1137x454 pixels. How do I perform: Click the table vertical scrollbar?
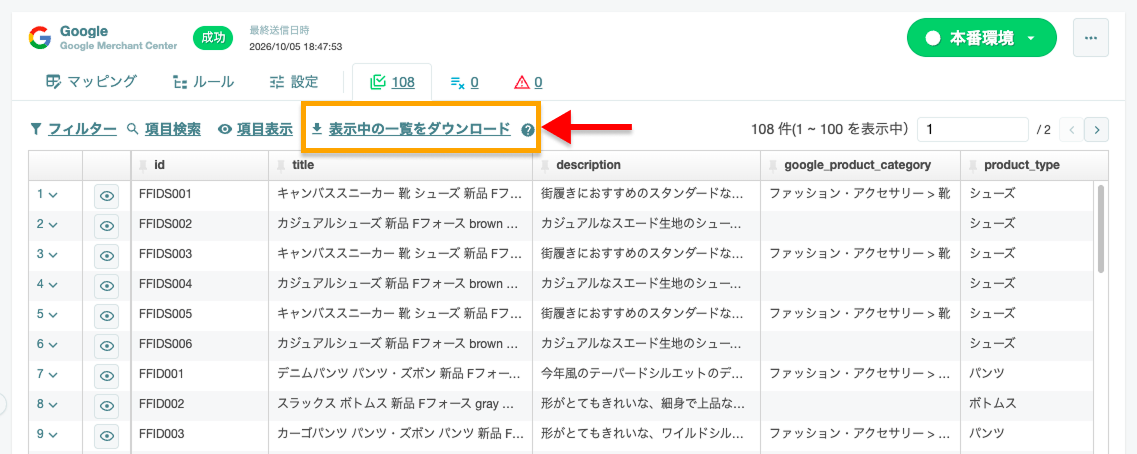[x=1101, y=228]
